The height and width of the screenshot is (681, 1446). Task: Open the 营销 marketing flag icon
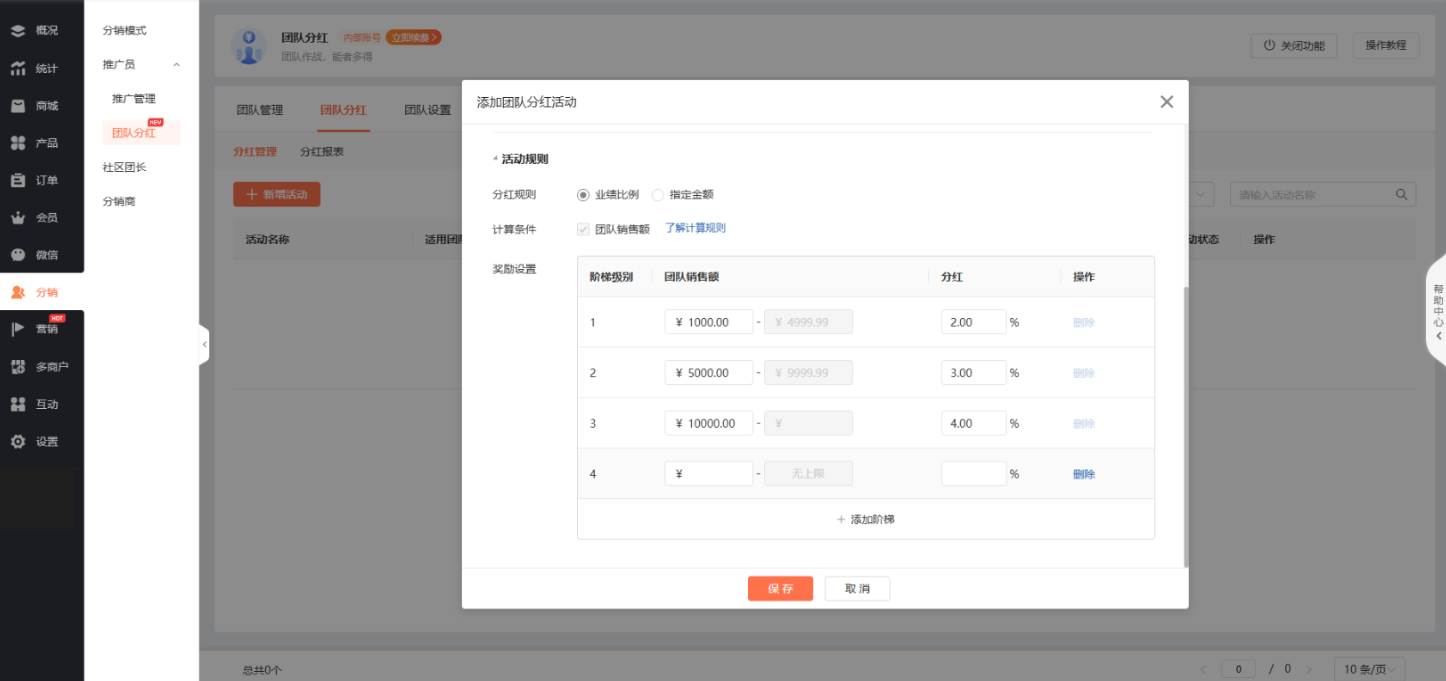coord(18,329)
